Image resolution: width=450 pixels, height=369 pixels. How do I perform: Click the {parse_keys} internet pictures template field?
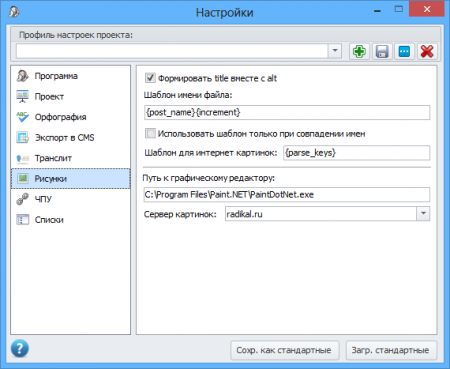[356, 153]
